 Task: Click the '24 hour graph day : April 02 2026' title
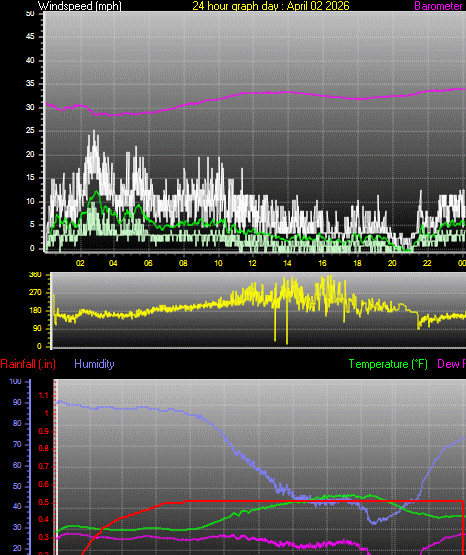pyautogui.click(x=271, y=6)
